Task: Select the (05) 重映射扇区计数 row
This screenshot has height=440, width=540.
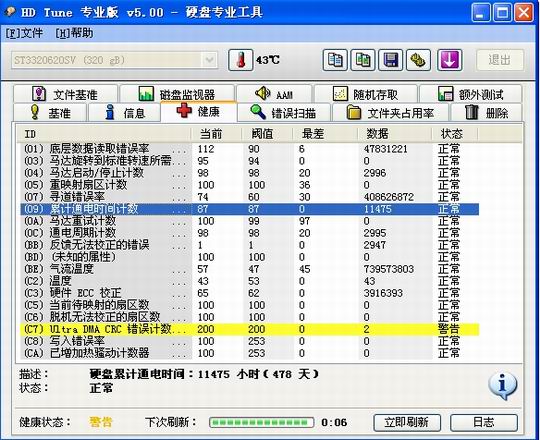Action: pos(250,185)
